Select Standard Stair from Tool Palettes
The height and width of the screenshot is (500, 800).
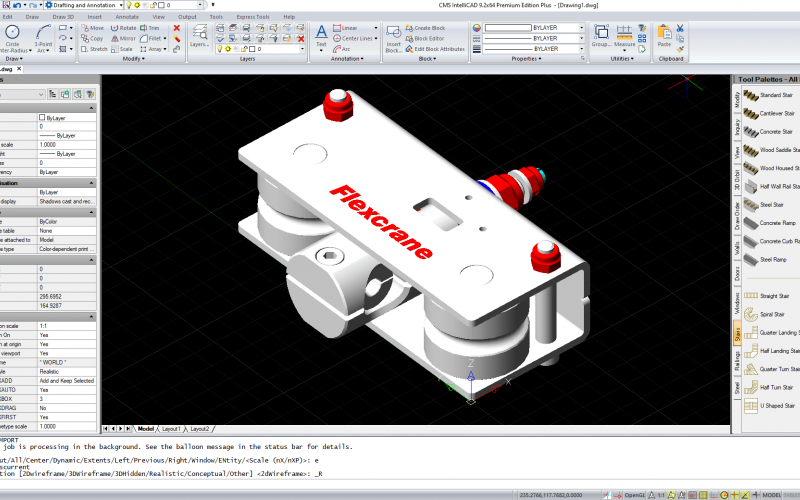click(x=769, y=95)
